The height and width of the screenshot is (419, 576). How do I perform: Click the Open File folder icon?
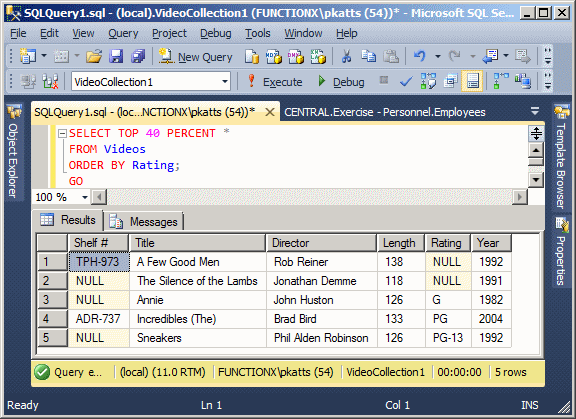[x=94, y=57]
